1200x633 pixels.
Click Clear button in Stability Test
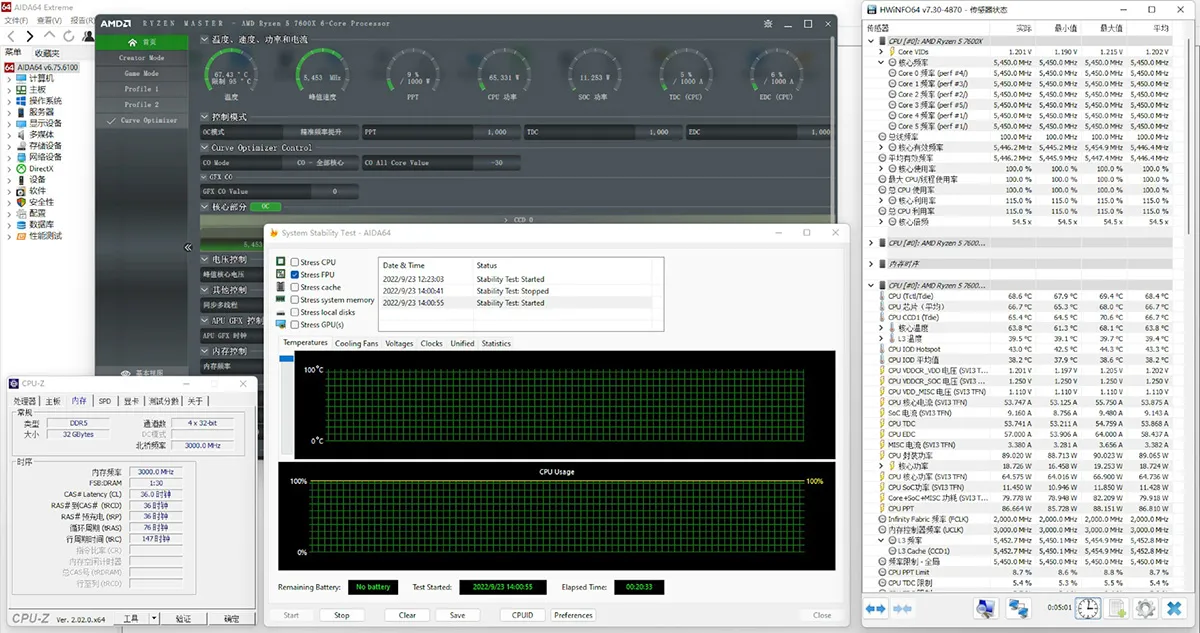pos(407,615)
